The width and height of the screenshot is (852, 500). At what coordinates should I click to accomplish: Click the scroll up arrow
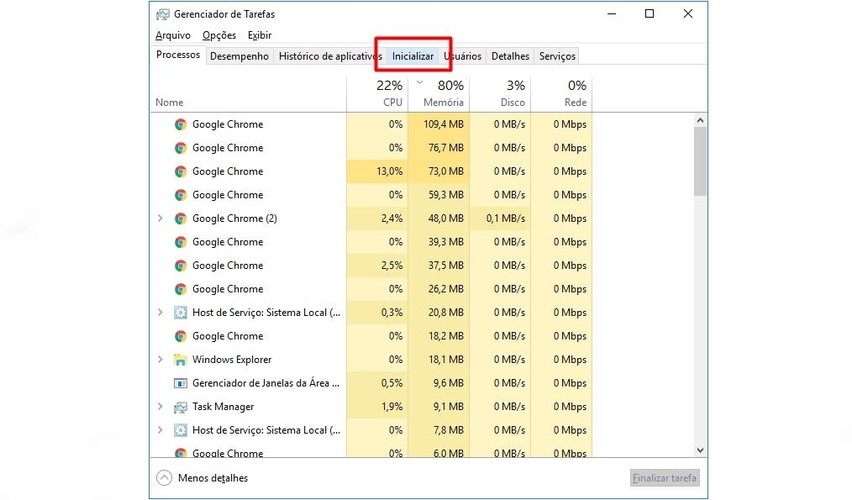[x=700, y=120]
